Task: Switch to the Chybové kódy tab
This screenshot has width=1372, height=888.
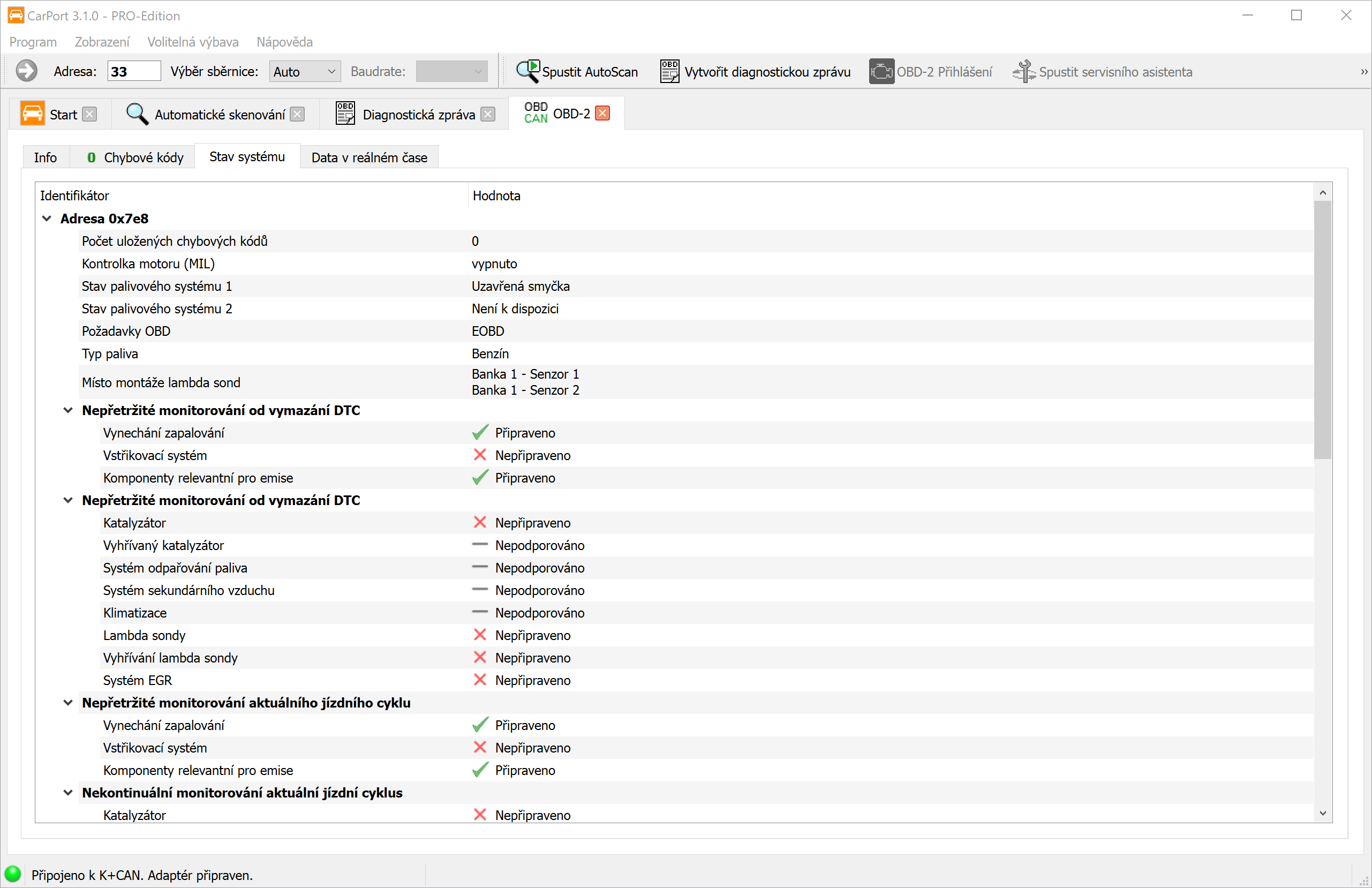Action: (135, 157)
